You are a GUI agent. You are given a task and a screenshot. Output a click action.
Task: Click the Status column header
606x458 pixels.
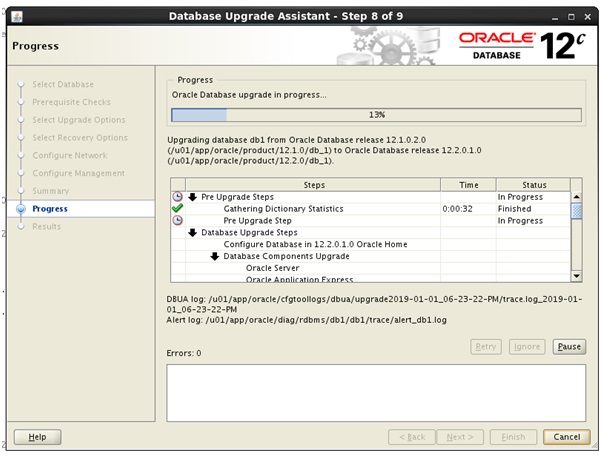coord(531,185)
